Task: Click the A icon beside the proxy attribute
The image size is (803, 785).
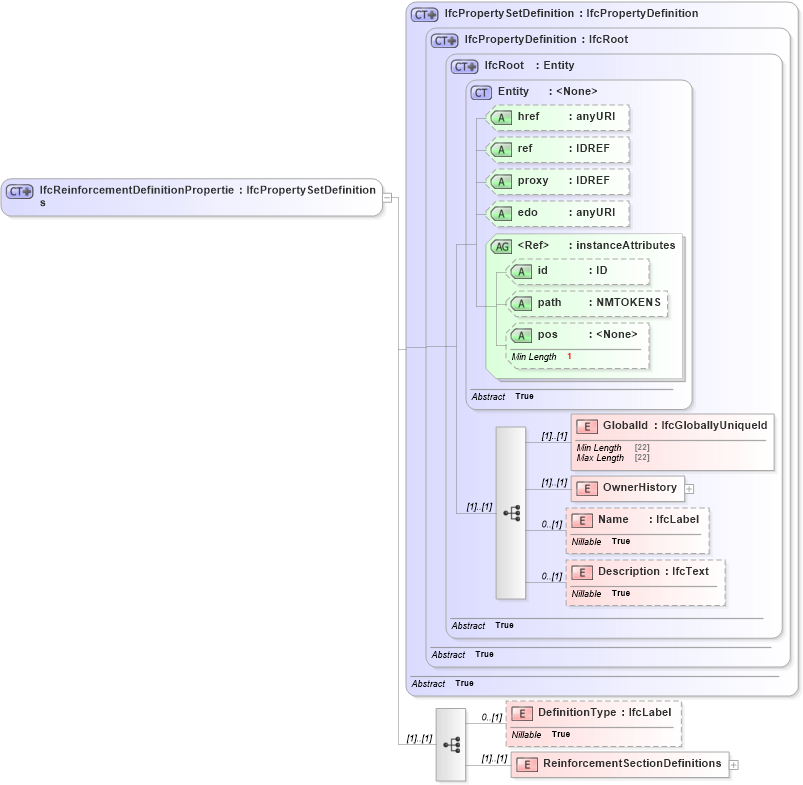Action: (x=501, y=181)
